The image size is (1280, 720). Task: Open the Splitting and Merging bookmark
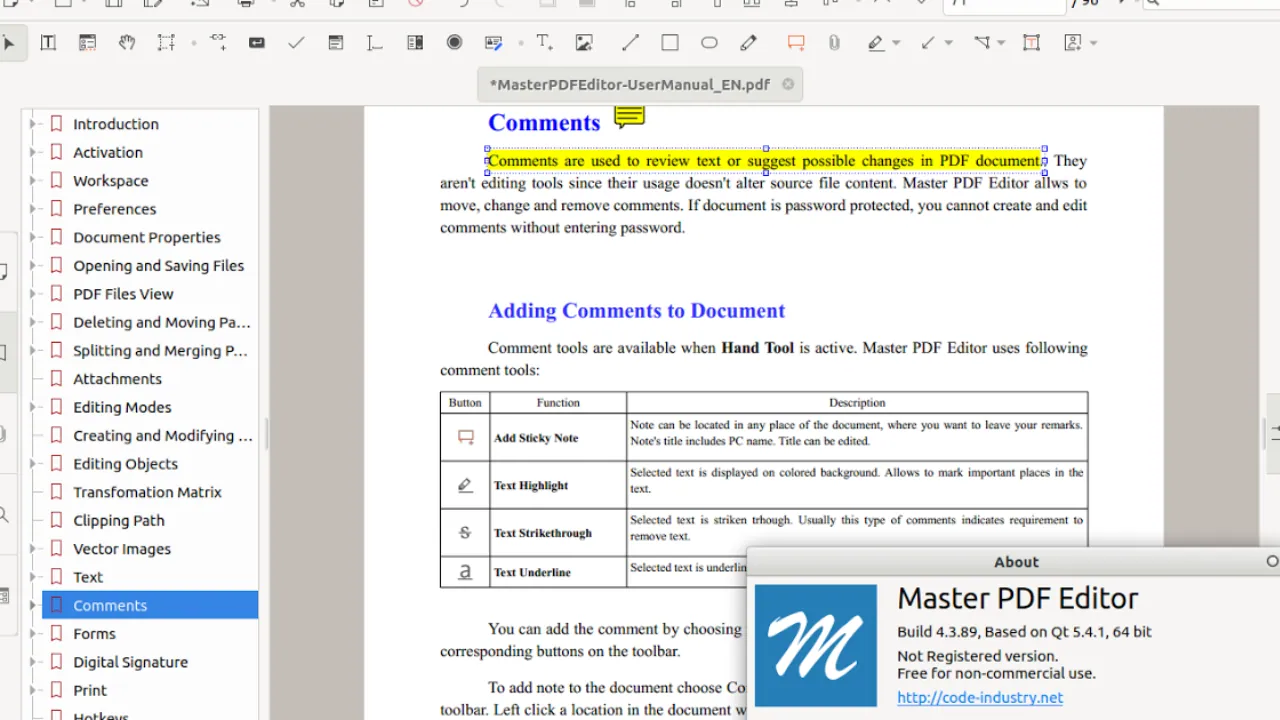point(160,351)
